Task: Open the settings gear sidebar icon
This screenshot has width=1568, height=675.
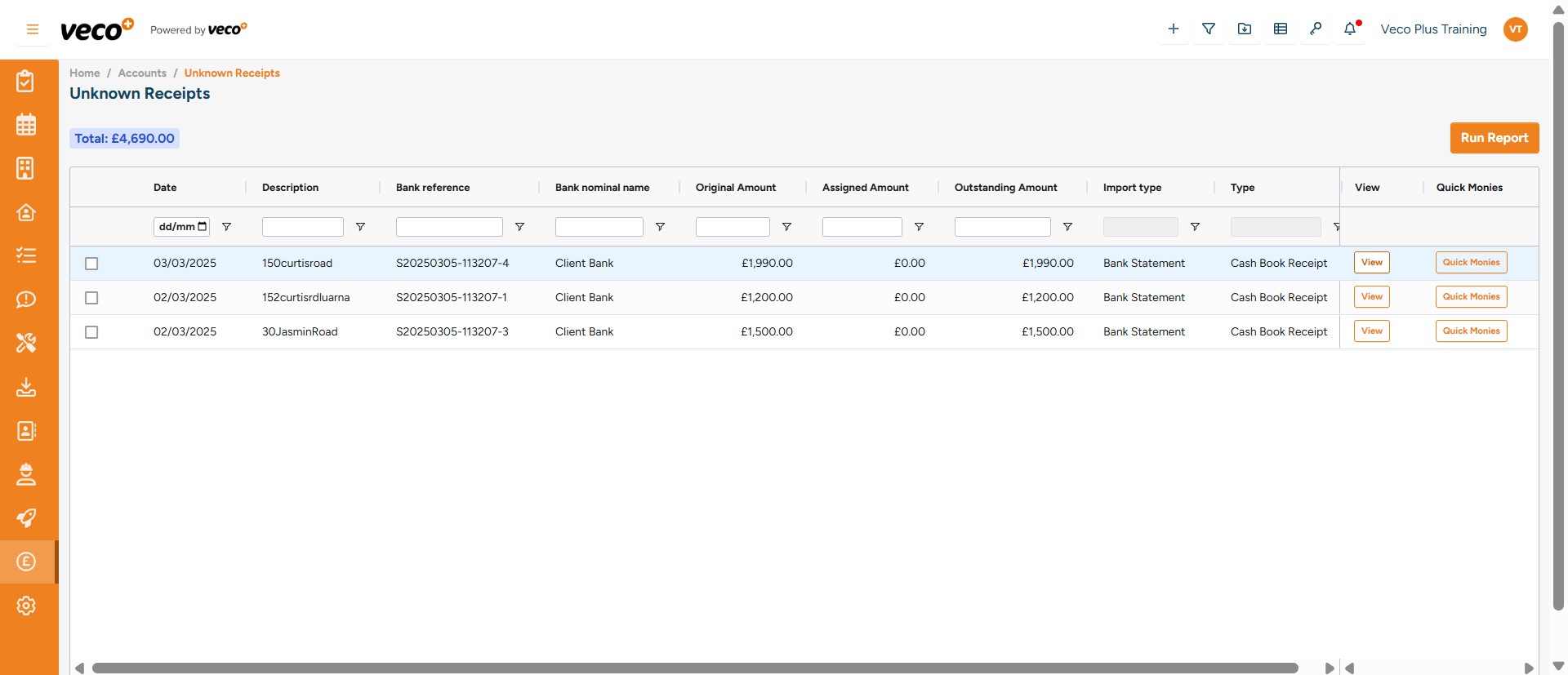Action: coord(26,606)
